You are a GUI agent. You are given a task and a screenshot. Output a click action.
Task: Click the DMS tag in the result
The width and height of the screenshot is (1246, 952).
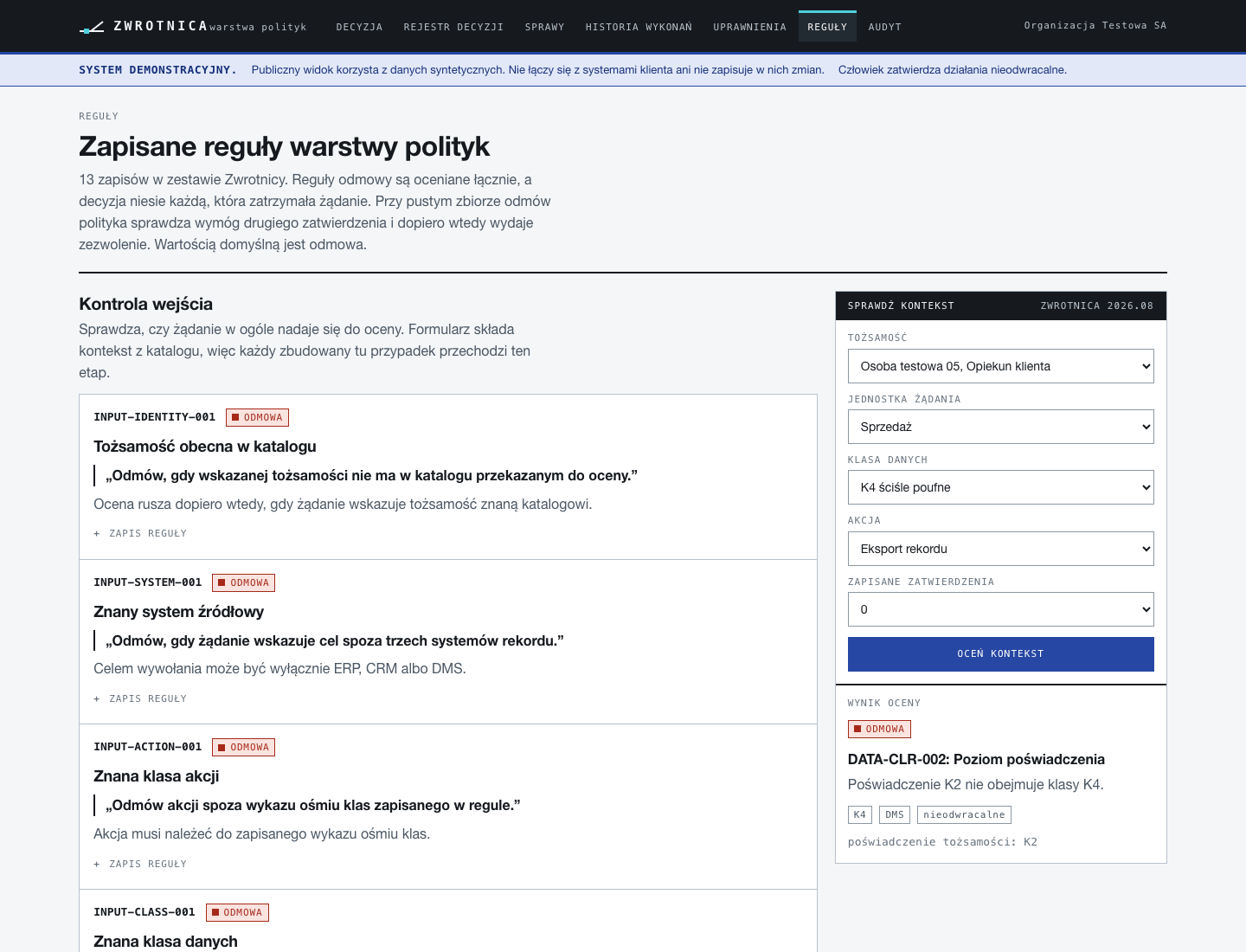point(895,814)
